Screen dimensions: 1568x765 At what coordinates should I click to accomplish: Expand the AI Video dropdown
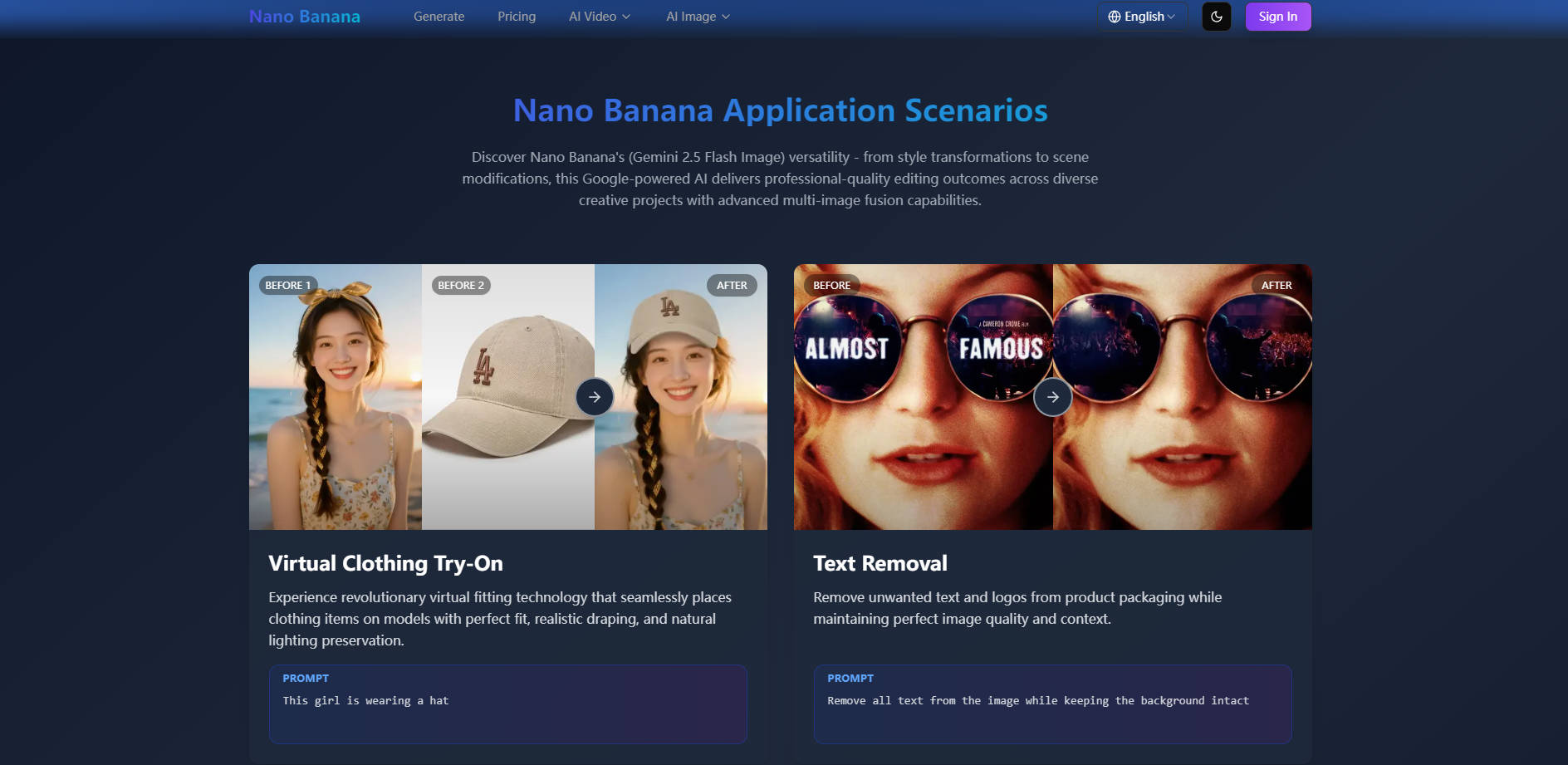click(599, 16)
